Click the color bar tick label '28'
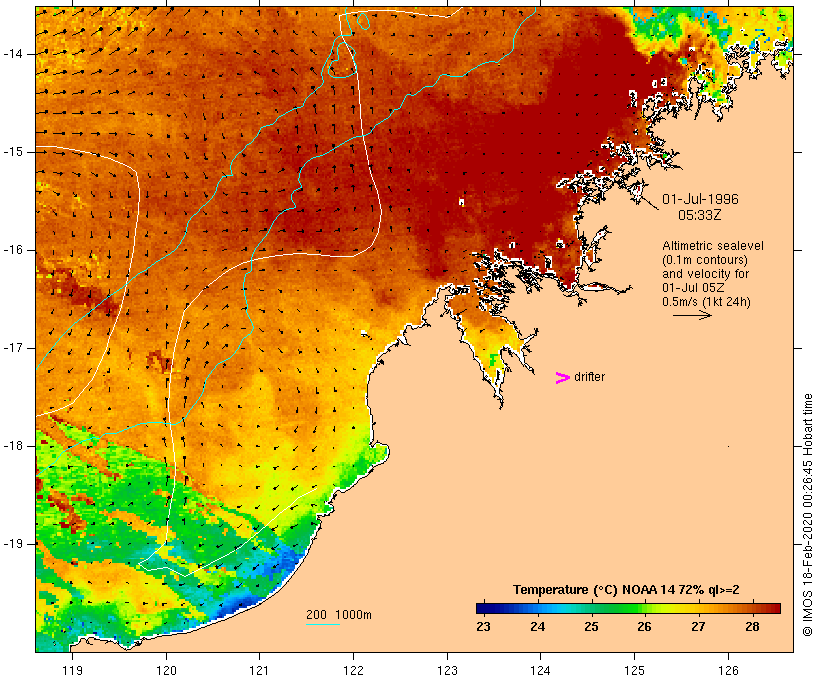Viewport: 820px width, 680px height. [x=752, y=627]
